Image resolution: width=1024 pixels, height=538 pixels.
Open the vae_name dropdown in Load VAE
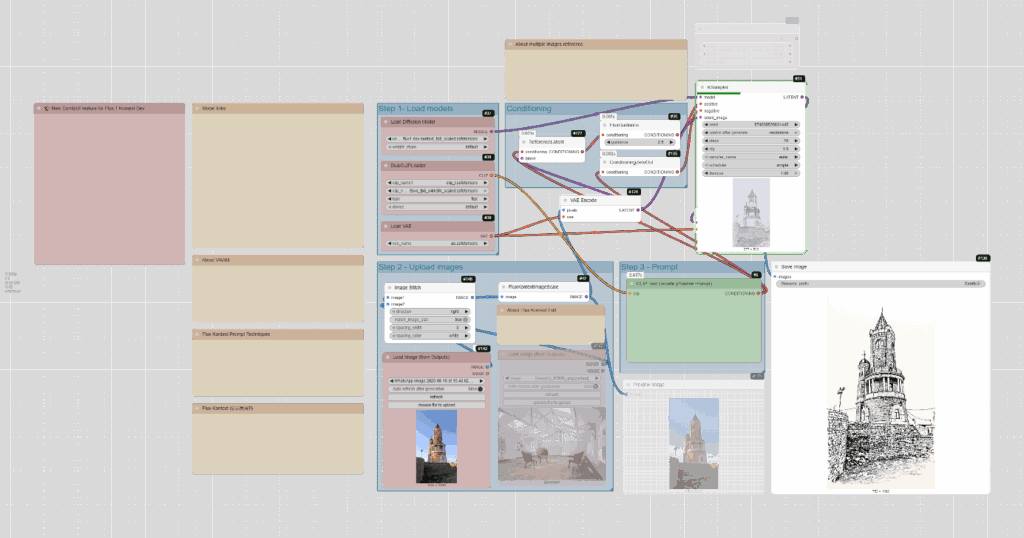point(436,244)
